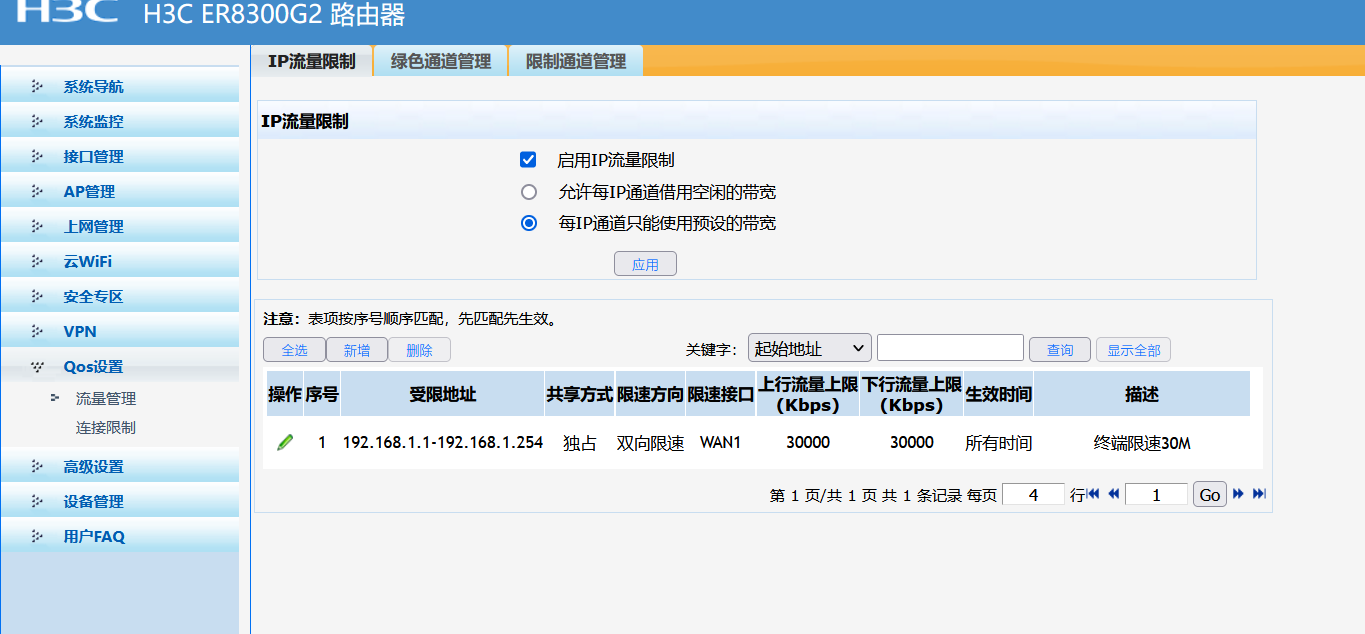Click the arrow icon beside AP管理
Image resolution: width=1365 pixels, height=634 pixels.
pyautogui.click(x=38, y=191)
